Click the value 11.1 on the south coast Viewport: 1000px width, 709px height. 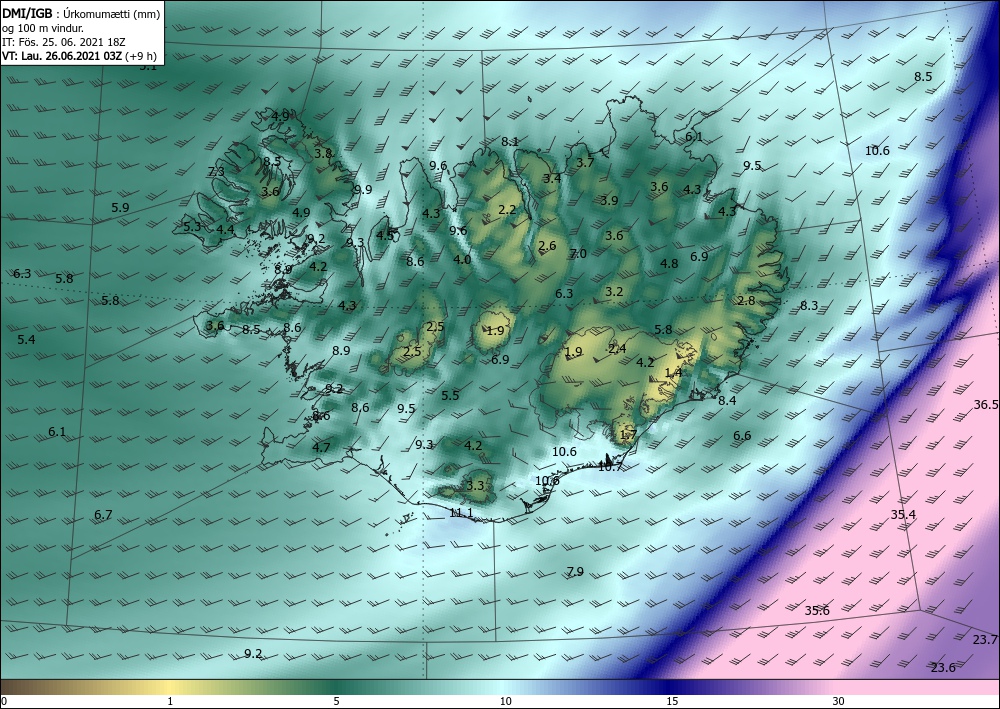click(x=461, y=513)
